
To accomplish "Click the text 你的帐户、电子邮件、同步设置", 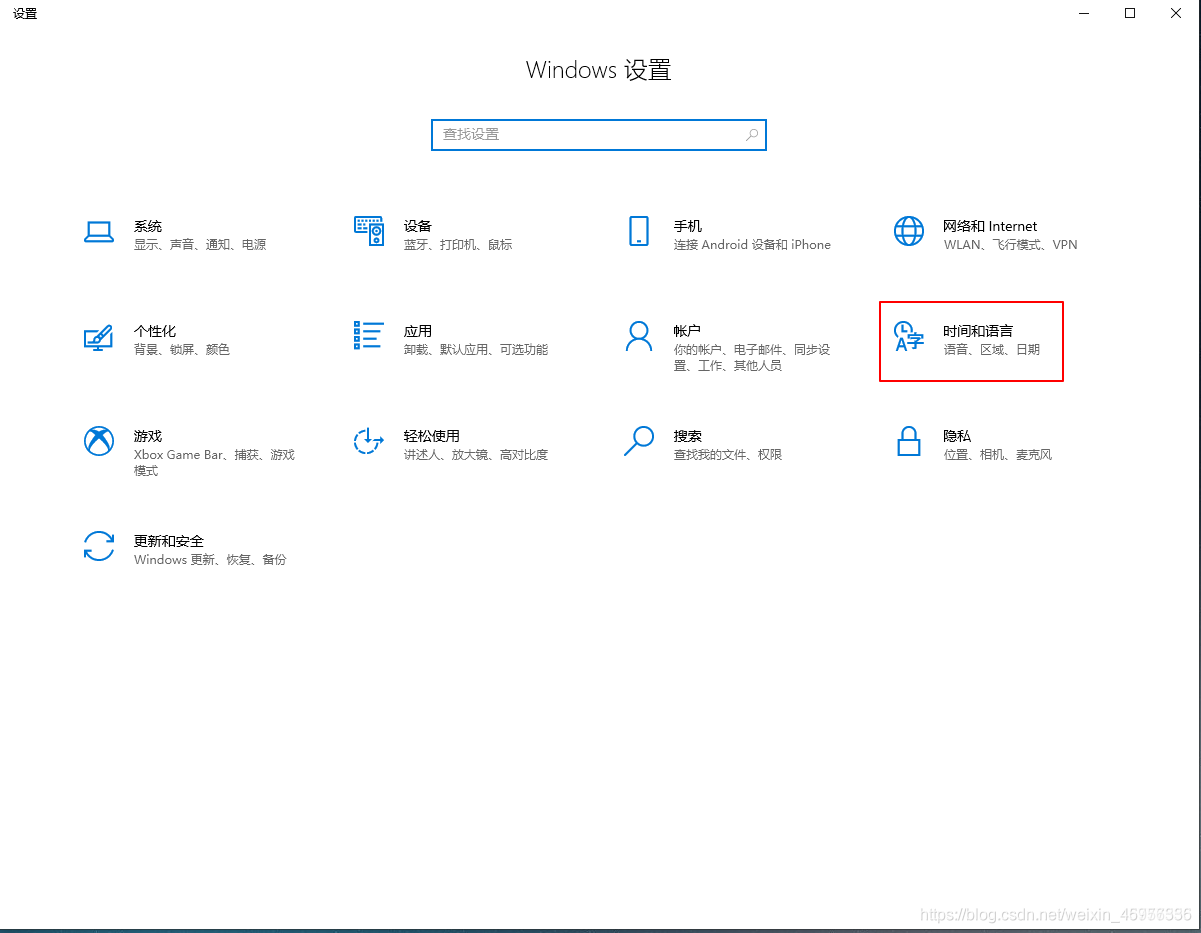I will (752, 358).
